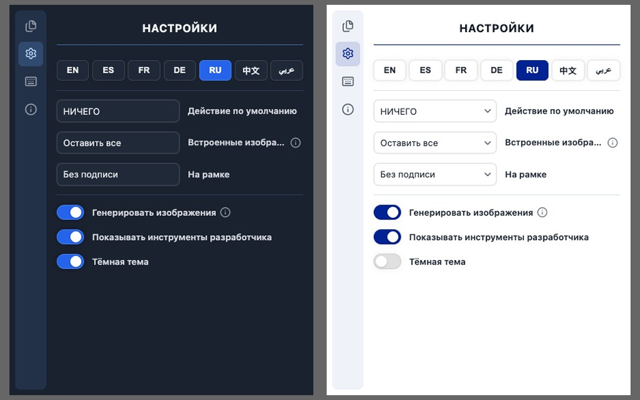Switch language to Arabic in dark panel
Viewport: 640px width, 400px height.
[287, 70]
